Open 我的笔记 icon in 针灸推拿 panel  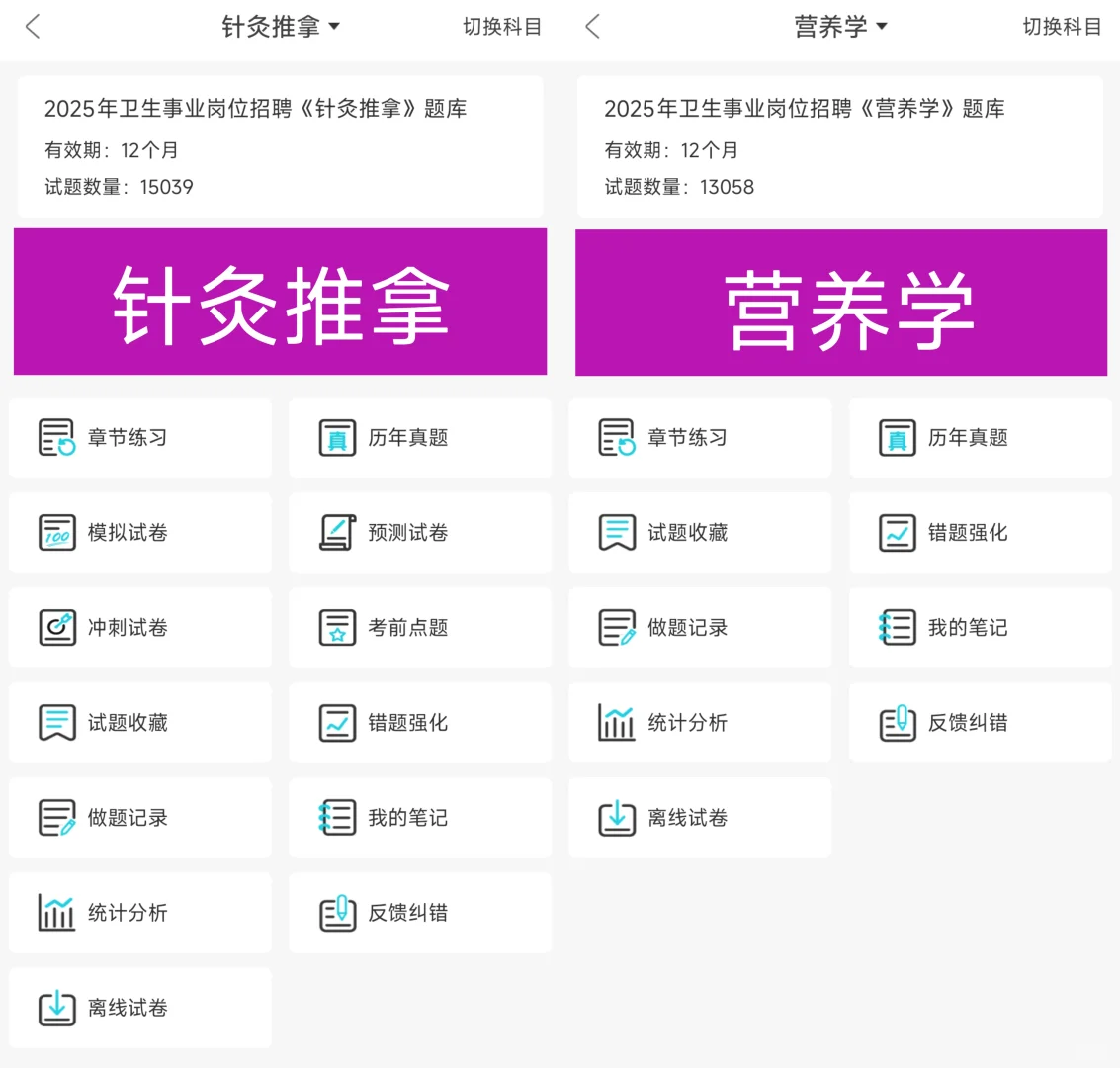[337, 817]
